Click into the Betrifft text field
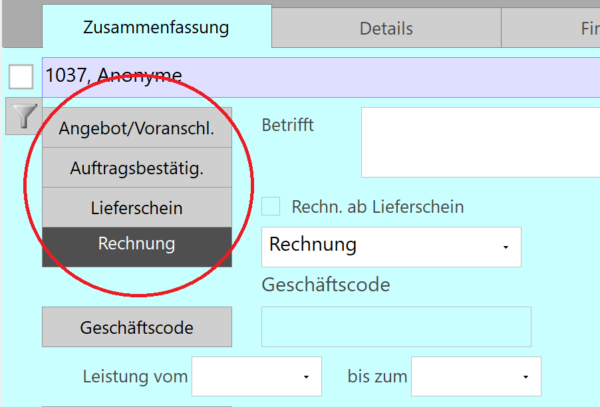 click(481, 142)
